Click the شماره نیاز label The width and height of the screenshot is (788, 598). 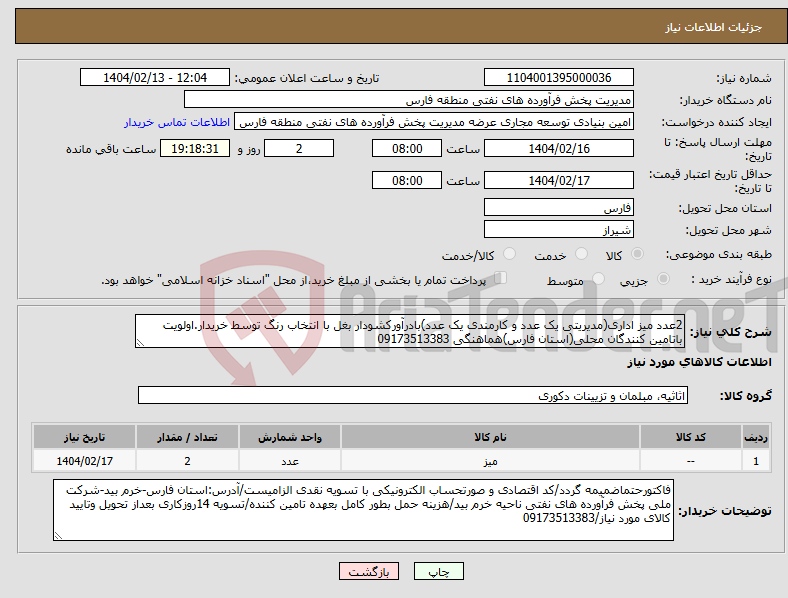(744, 78)
